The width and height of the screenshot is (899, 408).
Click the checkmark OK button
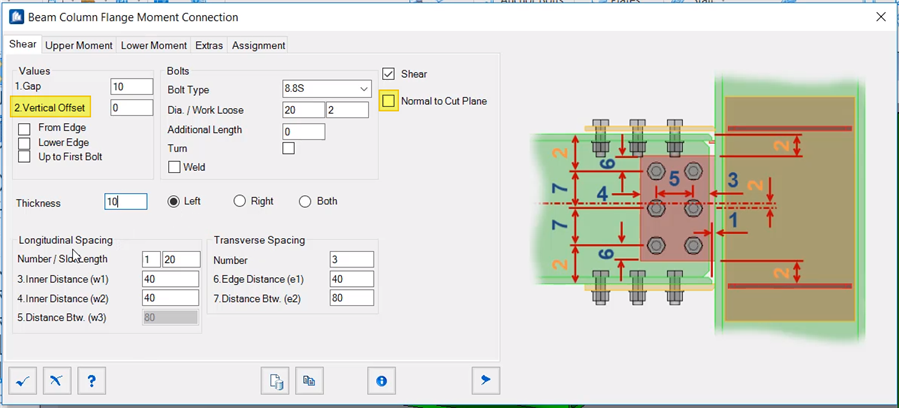[23, 381]
